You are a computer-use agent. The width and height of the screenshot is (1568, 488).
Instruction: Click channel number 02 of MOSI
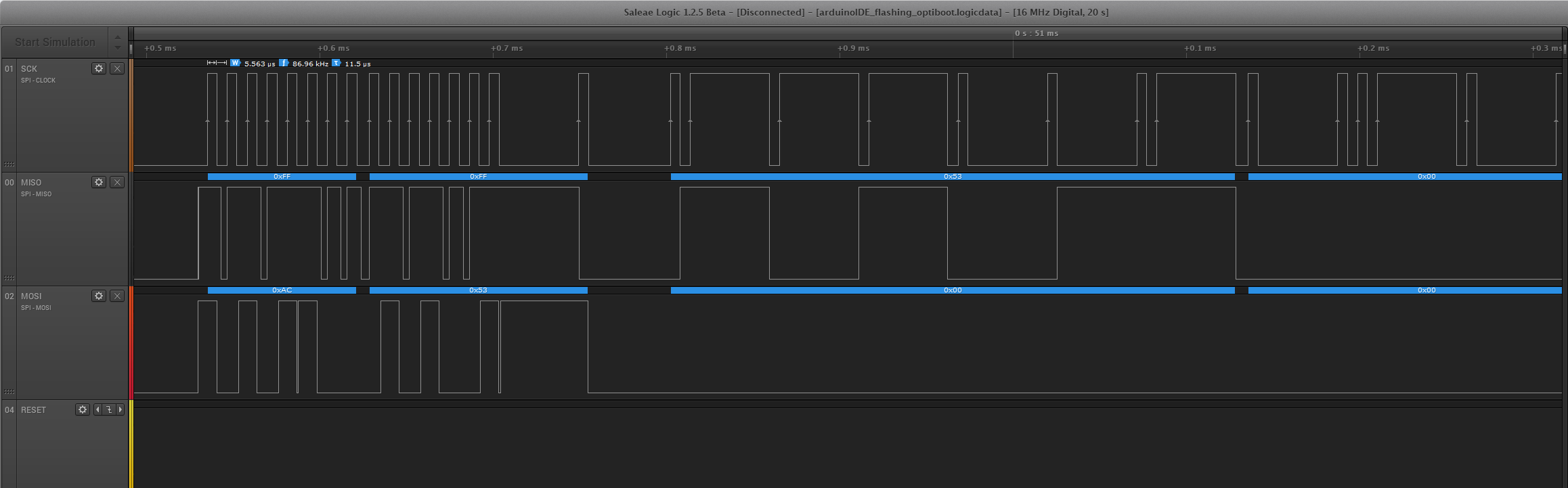tap(9, 296)
